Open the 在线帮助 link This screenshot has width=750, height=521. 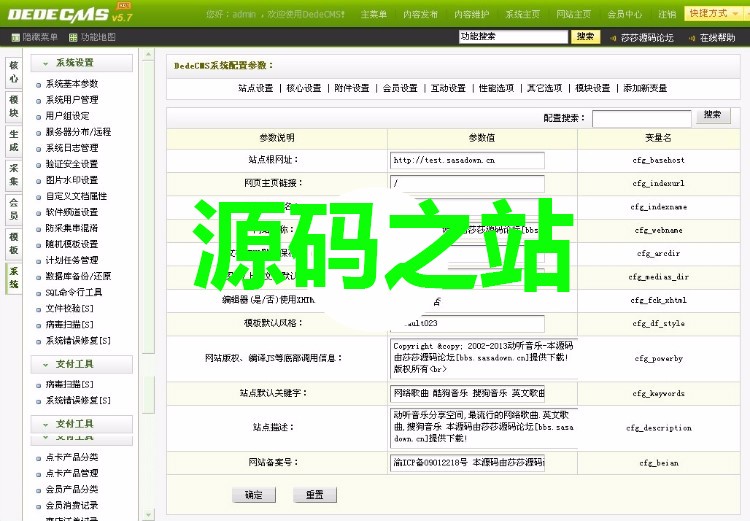click(717, 38)
